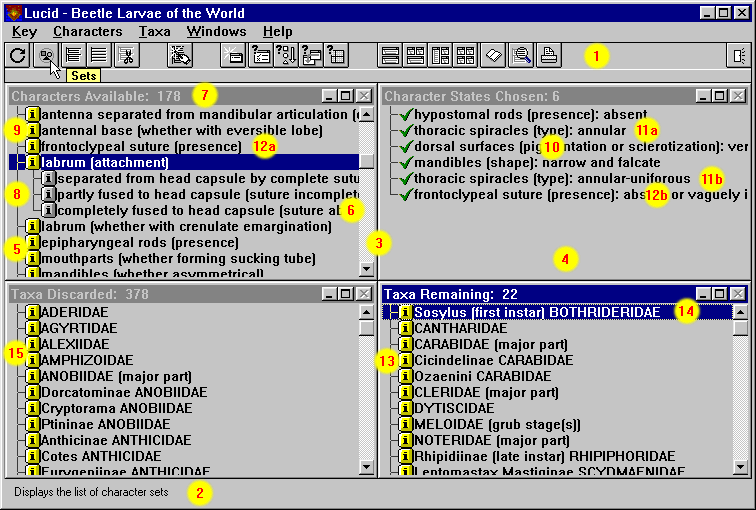Select 'separated from head capsule by complete suture' state

click(x=208, y=178)
